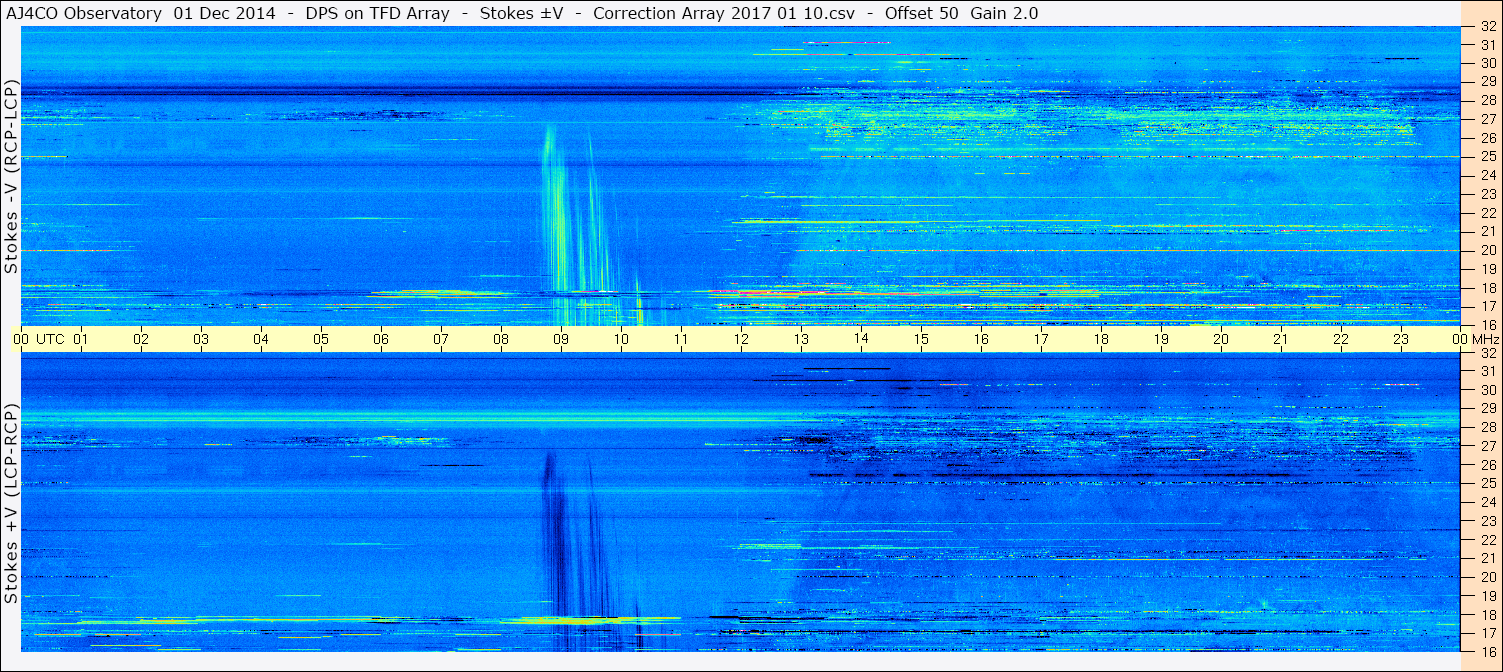Click the 30 MHz tick of Stokes -V panel
Image resolution: width=1503 pixels, height=672 pixels.
pos(1487,63)
